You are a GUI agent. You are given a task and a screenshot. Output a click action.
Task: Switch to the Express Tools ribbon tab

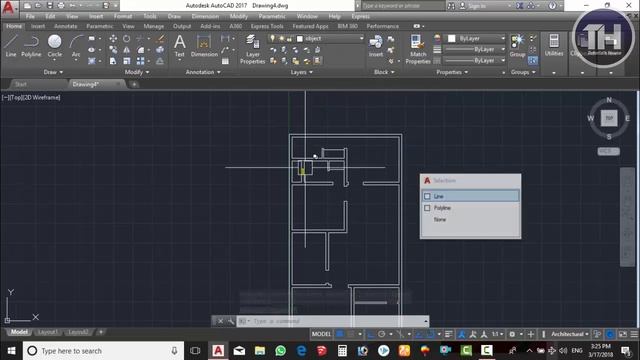[267, 26]
